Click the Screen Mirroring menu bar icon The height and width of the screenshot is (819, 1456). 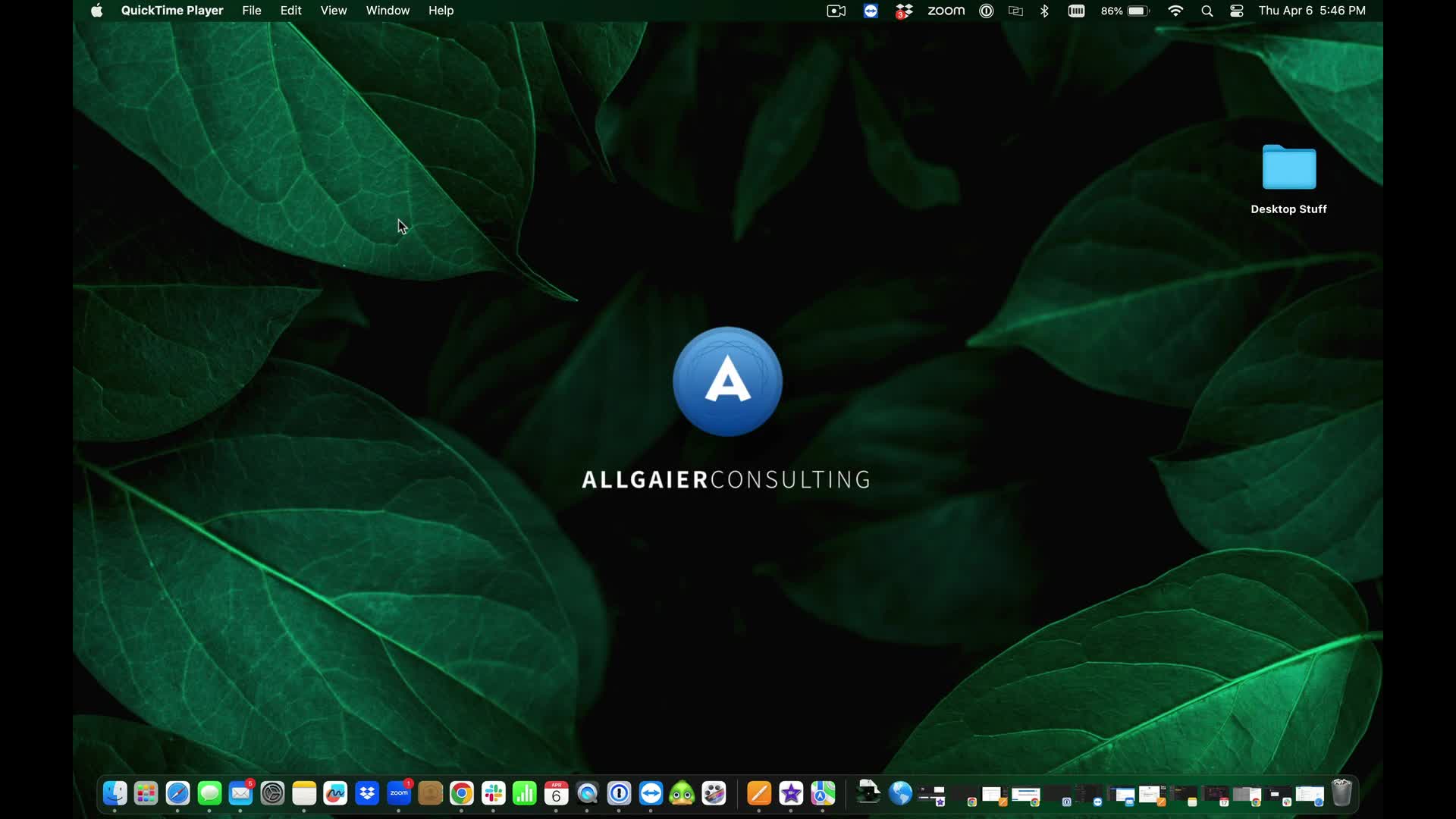[x=1015, y=11]
